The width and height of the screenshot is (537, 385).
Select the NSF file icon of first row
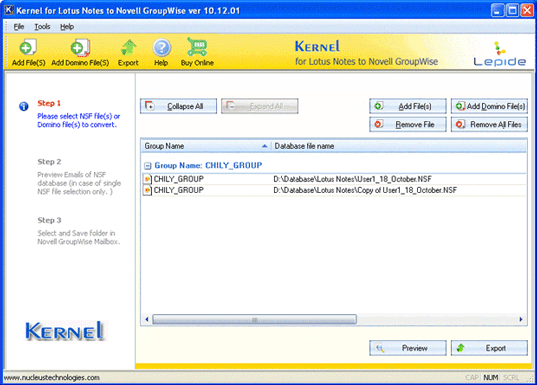147,179
